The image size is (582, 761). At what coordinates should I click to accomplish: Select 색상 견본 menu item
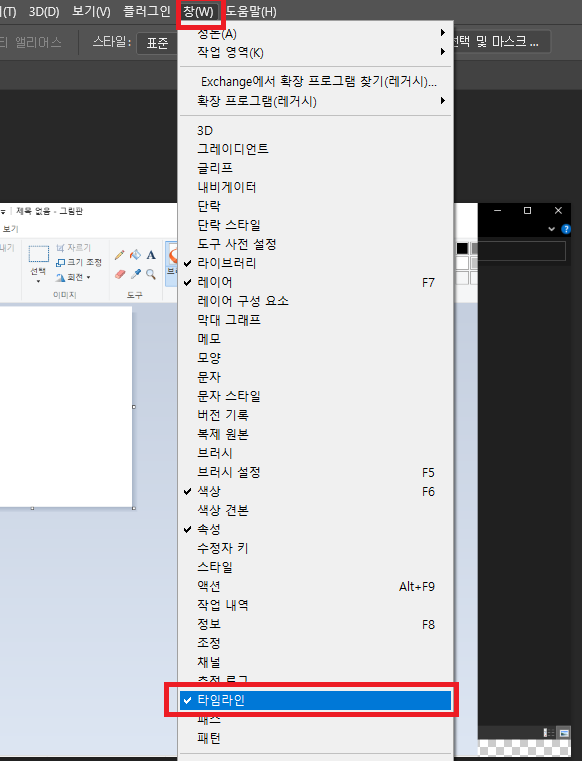pyautogui.click(x=316, y=510)
